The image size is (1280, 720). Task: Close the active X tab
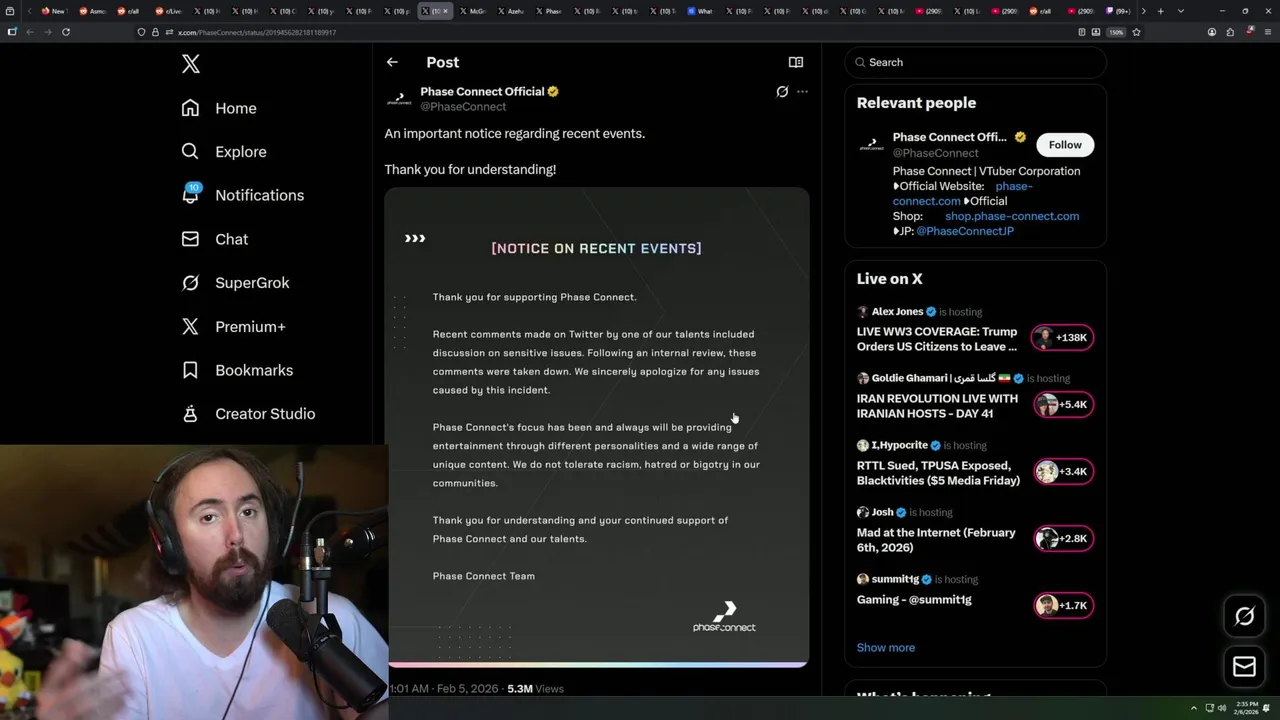click(x=446, y=11)
